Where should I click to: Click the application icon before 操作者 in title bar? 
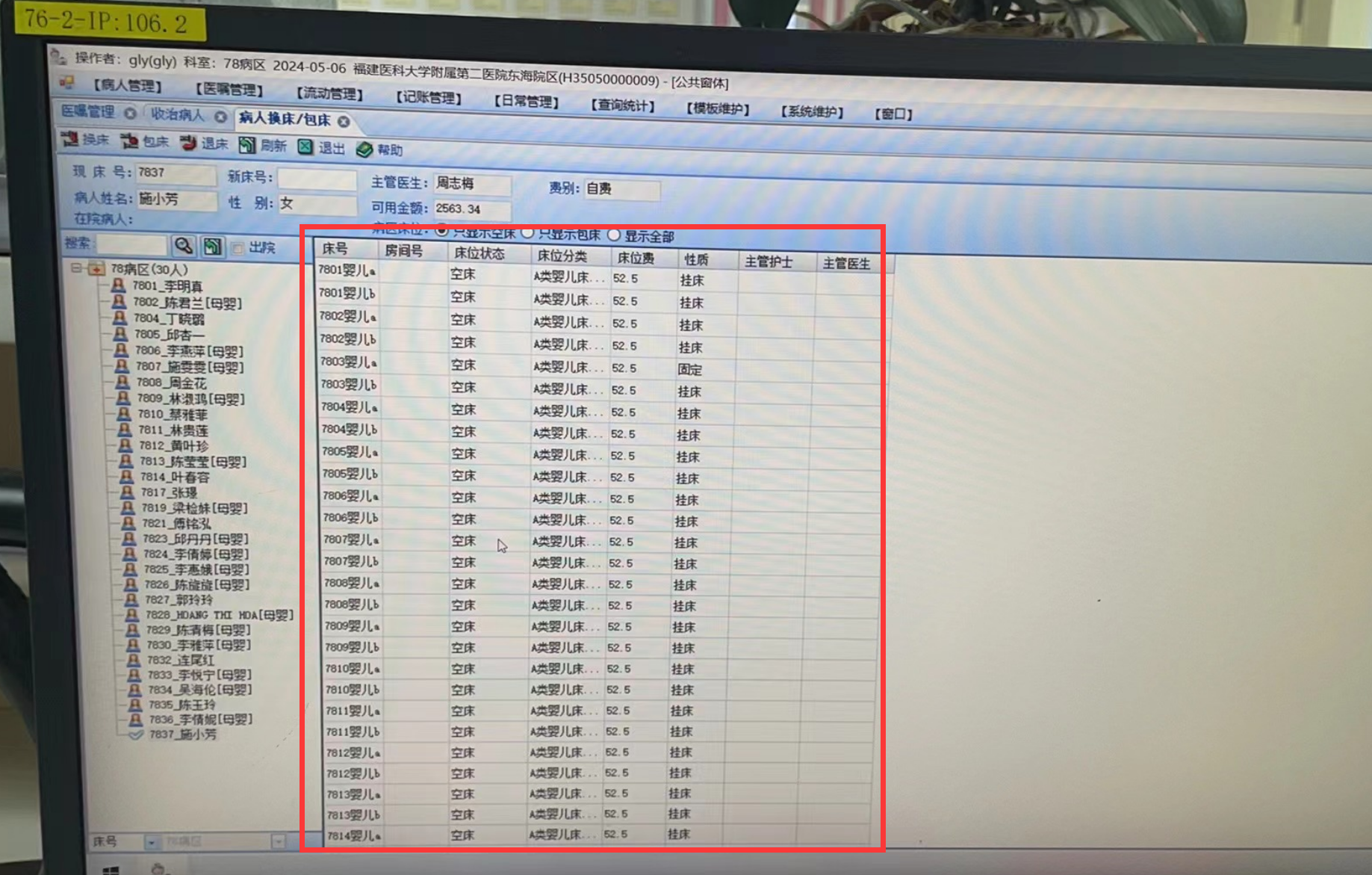click(x=58, y=56)
